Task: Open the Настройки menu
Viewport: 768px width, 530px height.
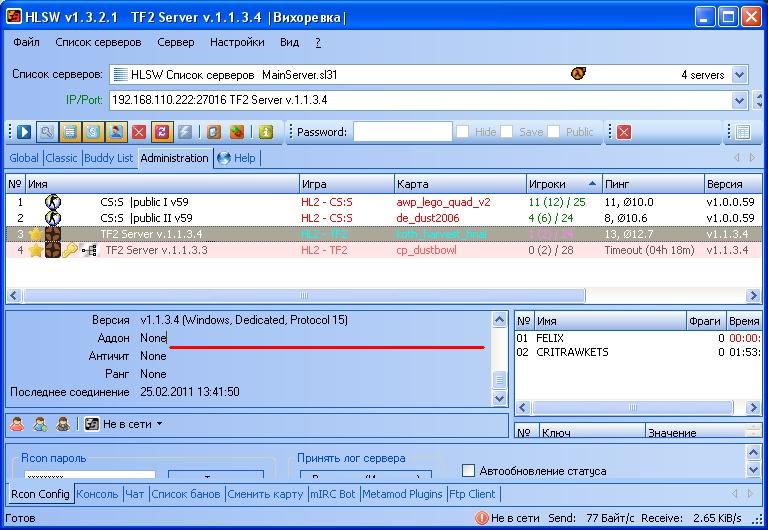Action: tap(237, 42)
